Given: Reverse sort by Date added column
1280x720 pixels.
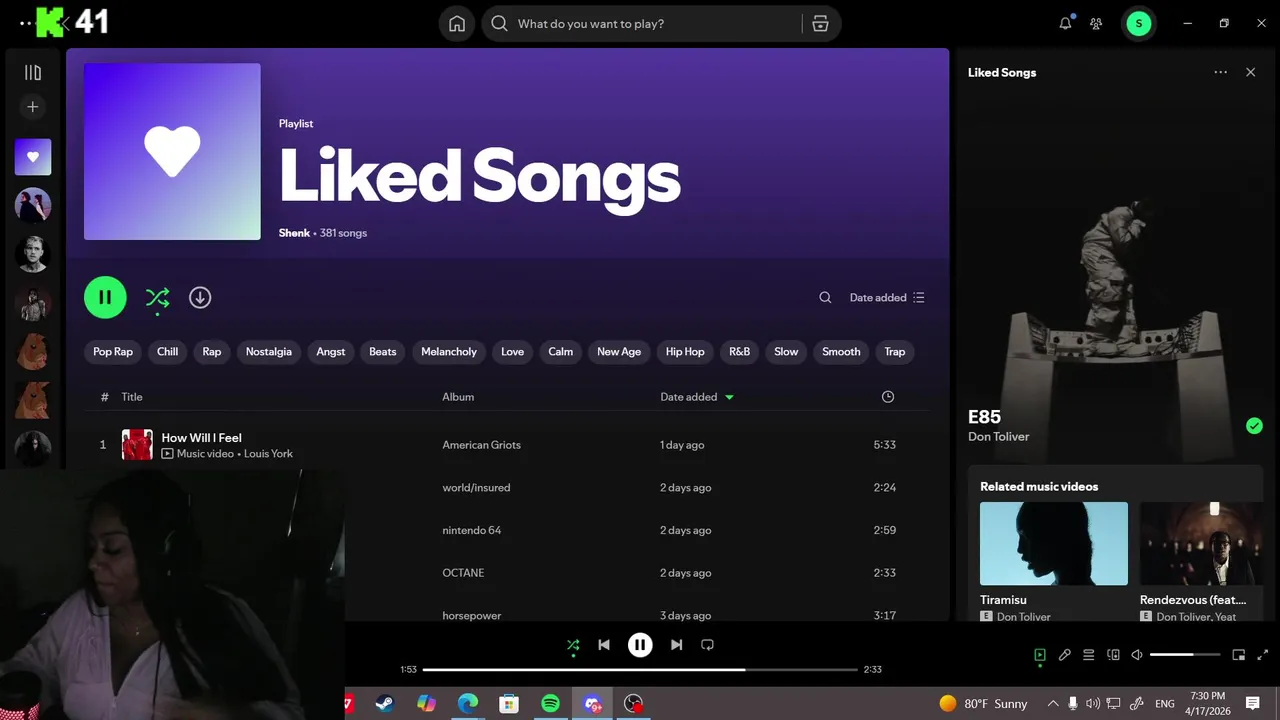Looking at the screenshot, I should point(697,397).
